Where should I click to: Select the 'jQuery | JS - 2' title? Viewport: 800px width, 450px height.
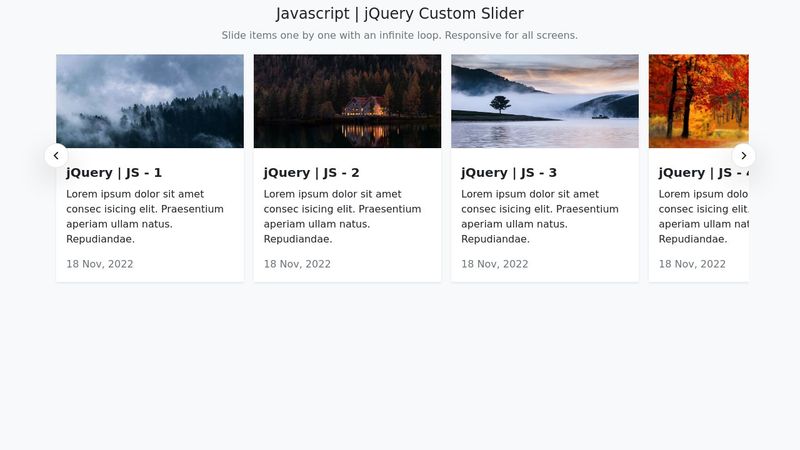311,173
